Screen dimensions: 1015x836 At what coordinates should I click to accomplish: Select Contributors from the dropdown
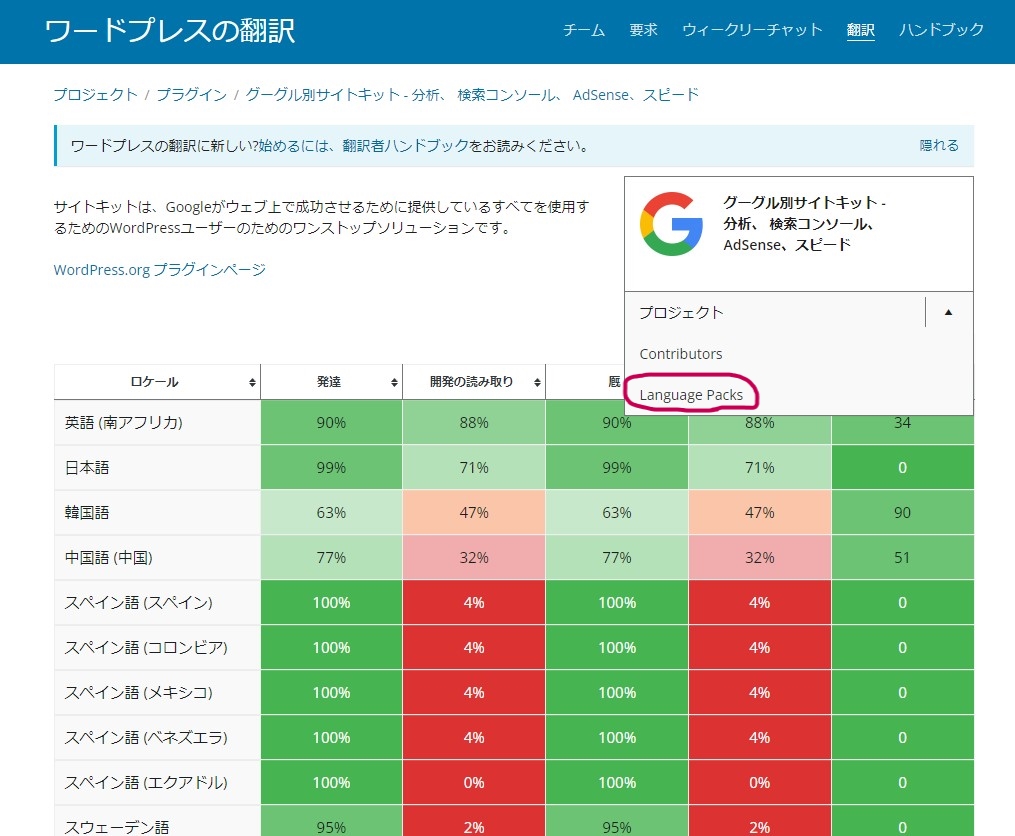[x=681, y=354]
